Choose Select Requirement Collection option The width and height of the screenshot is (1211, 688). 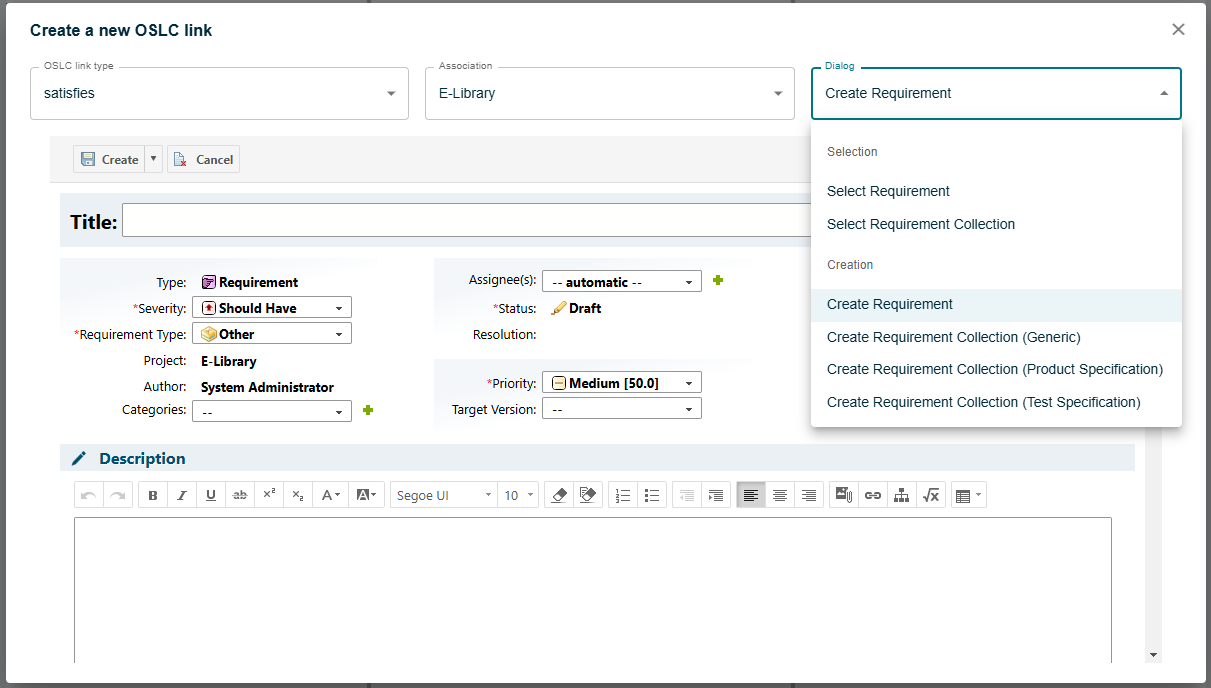[x=996, y=224]
